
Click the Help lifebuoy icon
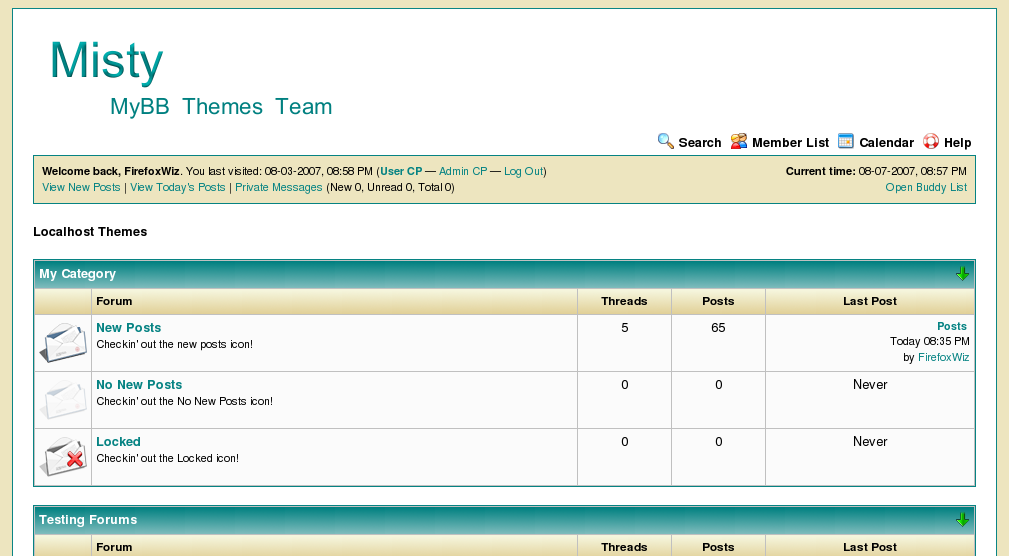(931, 141)
